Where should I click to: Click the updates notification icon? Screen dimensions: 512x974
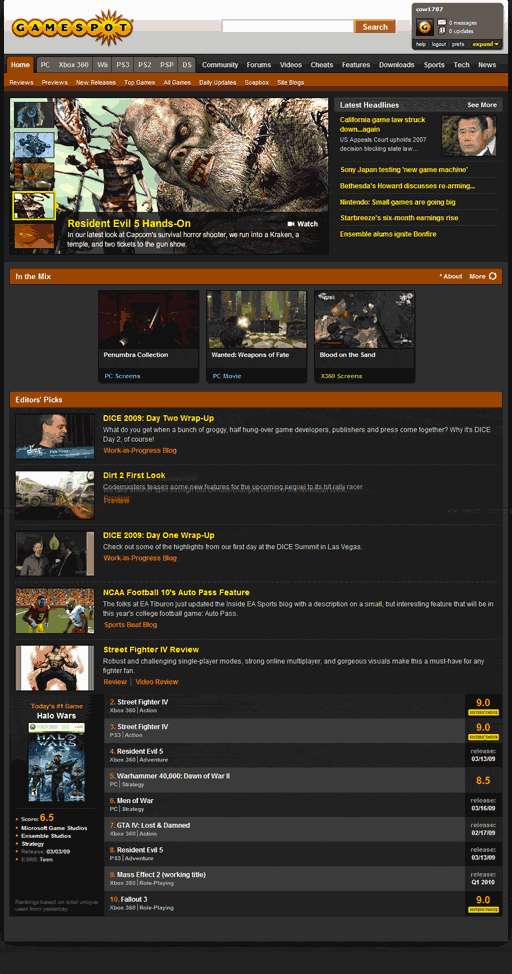click(442, 30)
